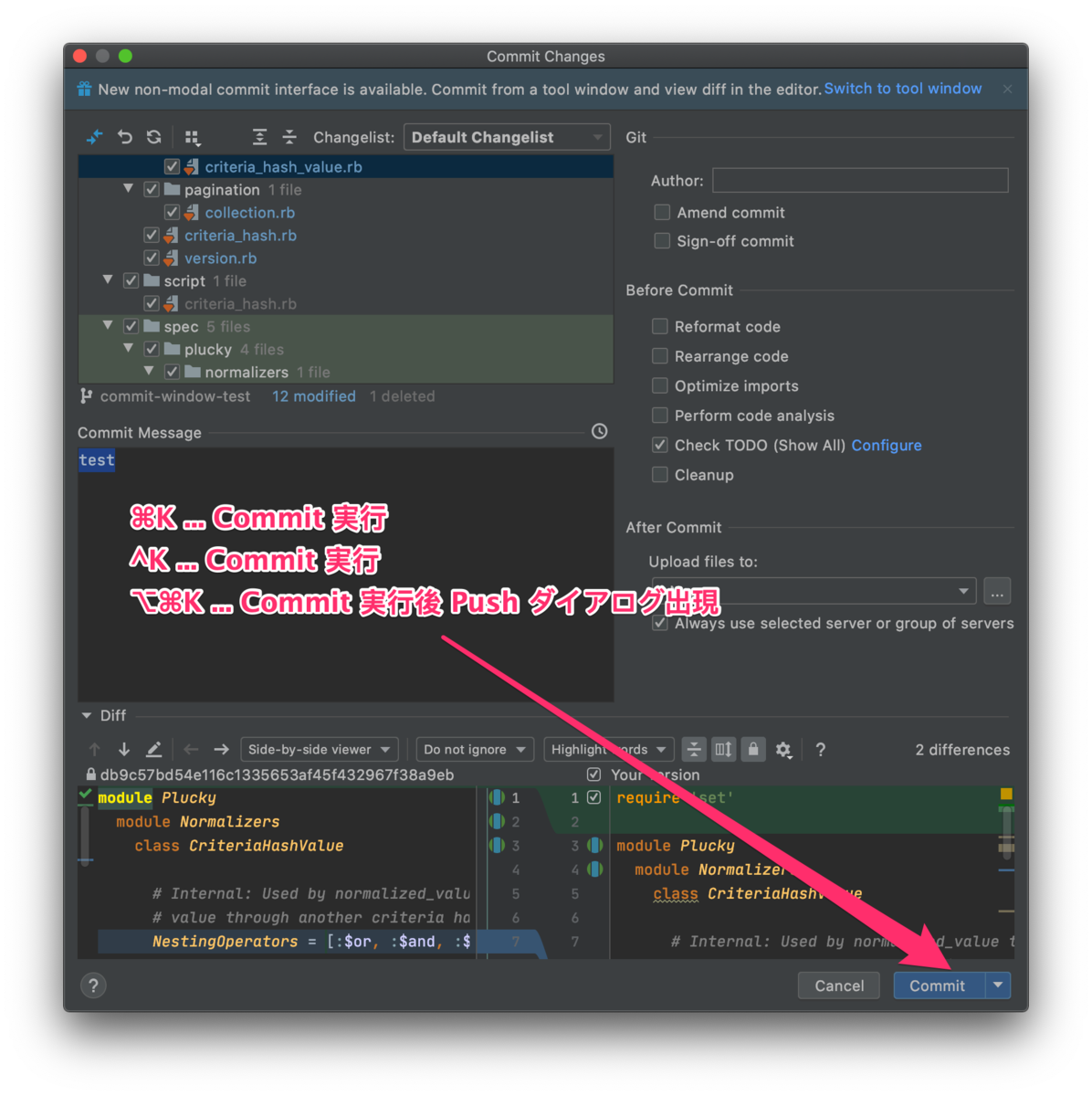Uncheck the require 'set' line checkbox in diff
Screen dimensions: 1092x1096
point(594,797)
